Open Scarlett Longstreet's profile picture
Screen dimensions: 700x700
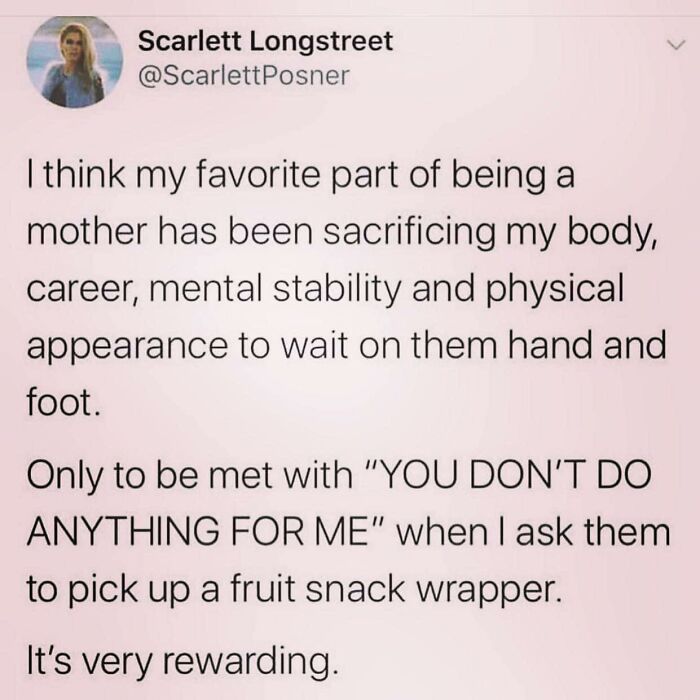75,62
